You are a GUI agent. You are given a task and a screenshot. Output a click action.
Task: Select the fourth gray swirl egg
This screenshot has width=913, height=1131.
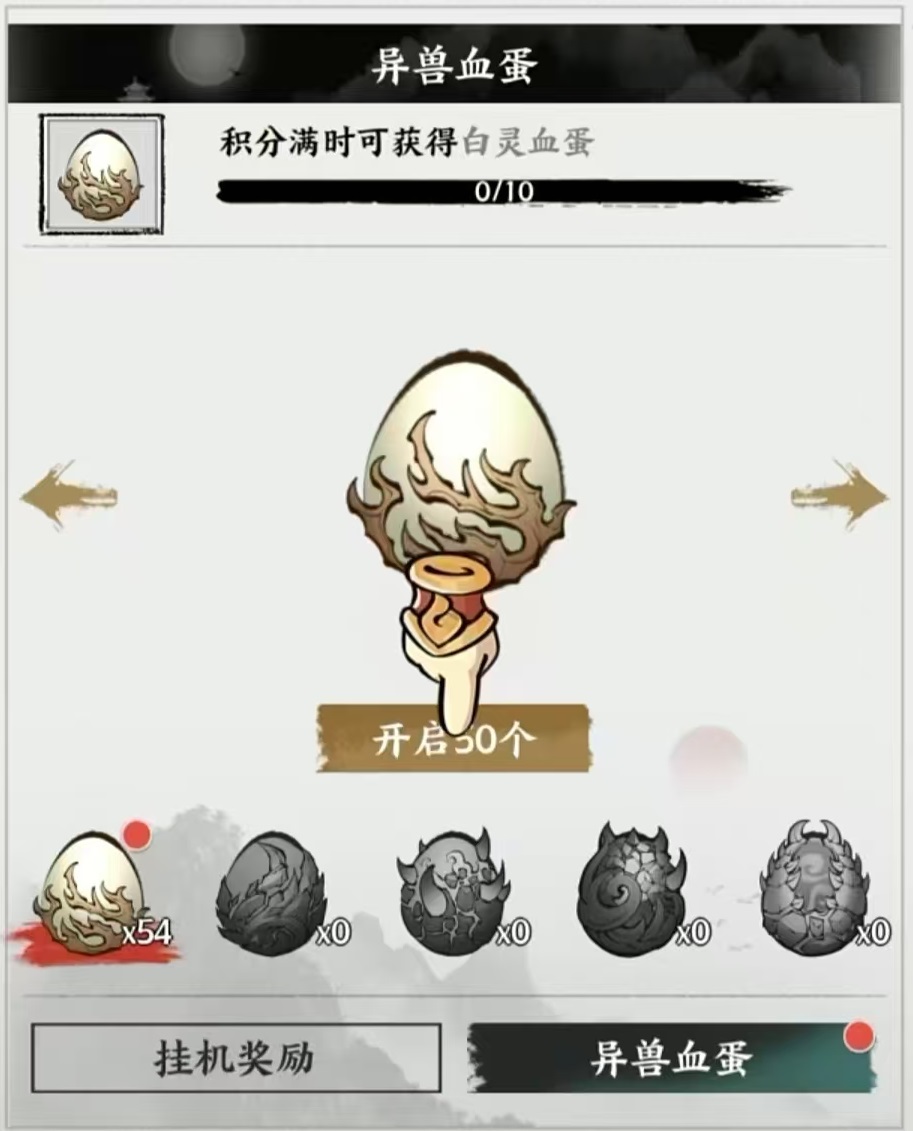[x=633, y=889]
